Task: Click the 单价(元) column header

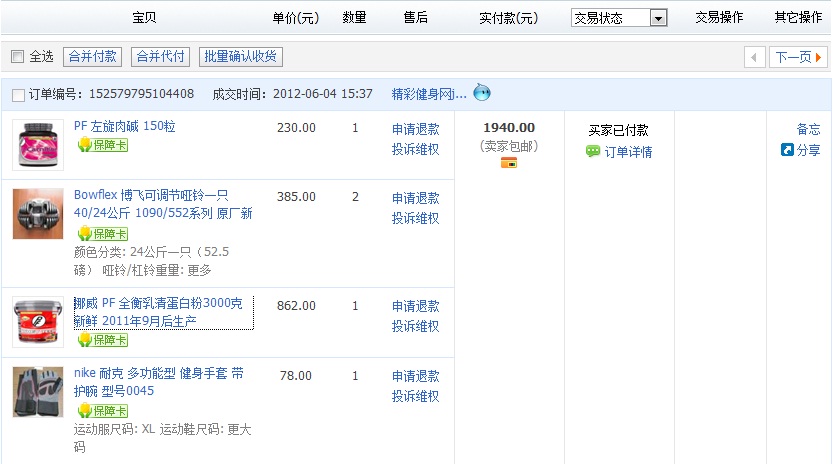Action: [296, 18]
